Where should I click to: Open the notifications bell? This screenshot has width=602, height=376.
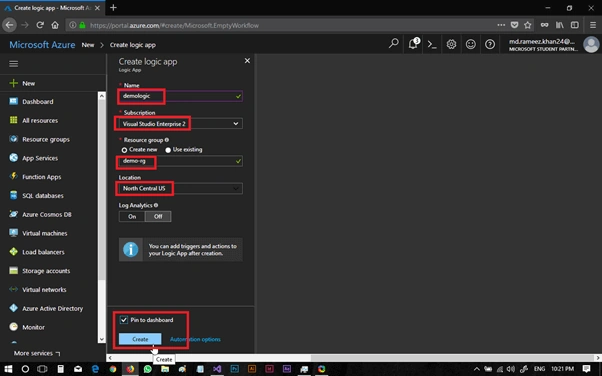click(413, 44)
